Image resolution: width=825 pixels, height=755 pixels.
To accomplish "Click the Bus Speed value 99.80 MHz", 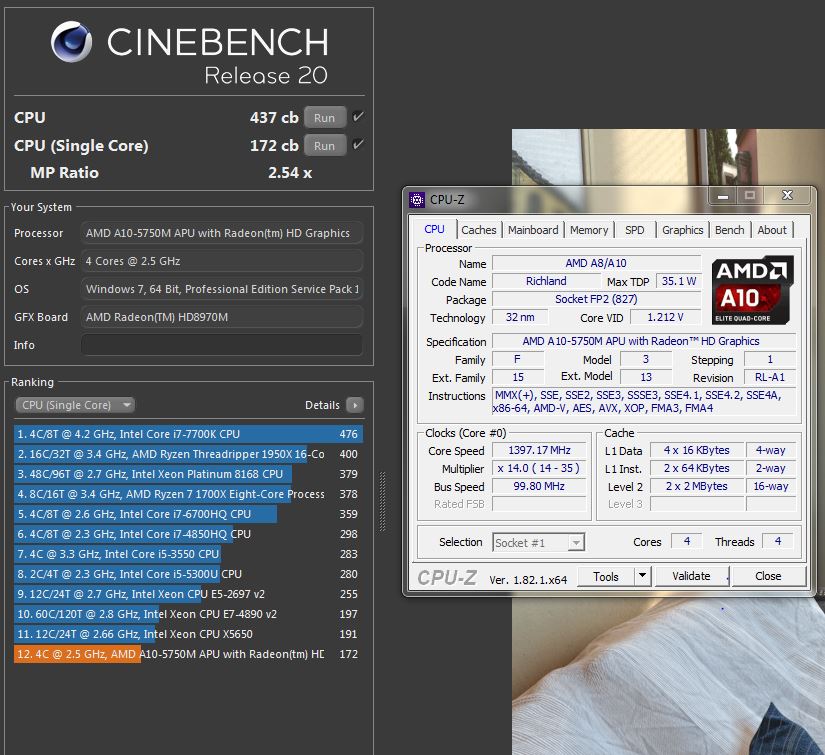I will click(x=539, y=486).
